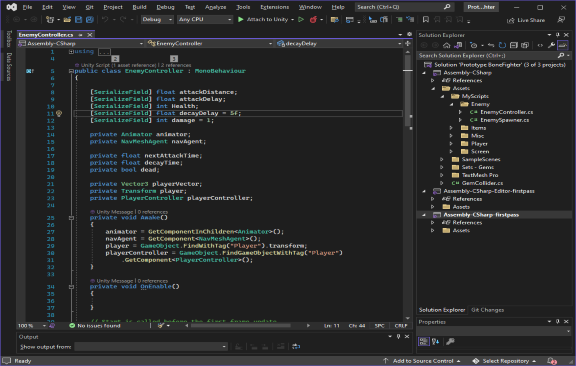Click notifications bell icon in status bar
576x366 pixels.
551,361
